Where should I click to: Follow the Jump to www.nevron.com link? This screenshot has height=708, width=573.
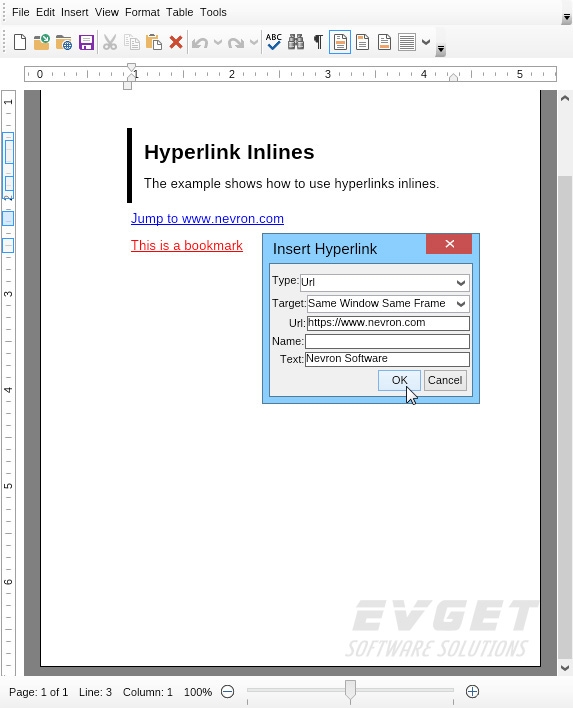pos(207,219)
